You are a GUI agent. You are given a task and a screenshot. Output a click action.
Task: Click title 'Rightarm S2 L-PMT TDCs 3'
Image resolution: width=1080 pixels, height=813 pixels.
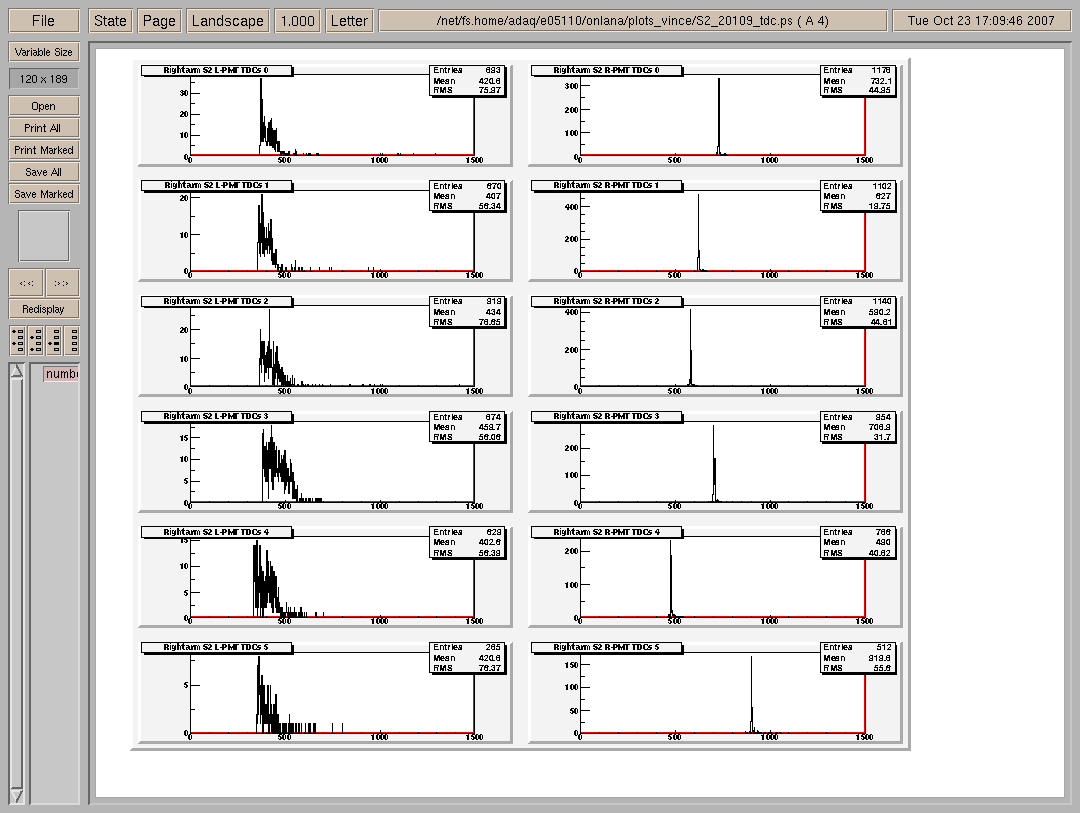216,416
